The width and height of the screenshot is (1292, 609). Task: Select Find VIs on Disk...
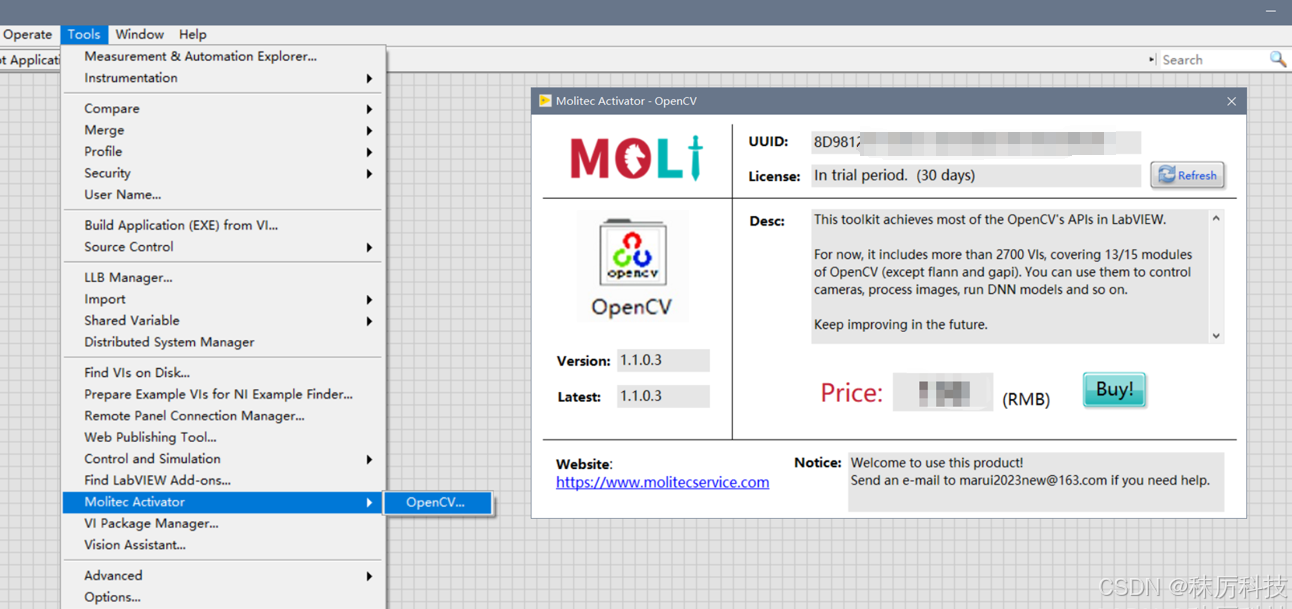(x=223, y=373)
